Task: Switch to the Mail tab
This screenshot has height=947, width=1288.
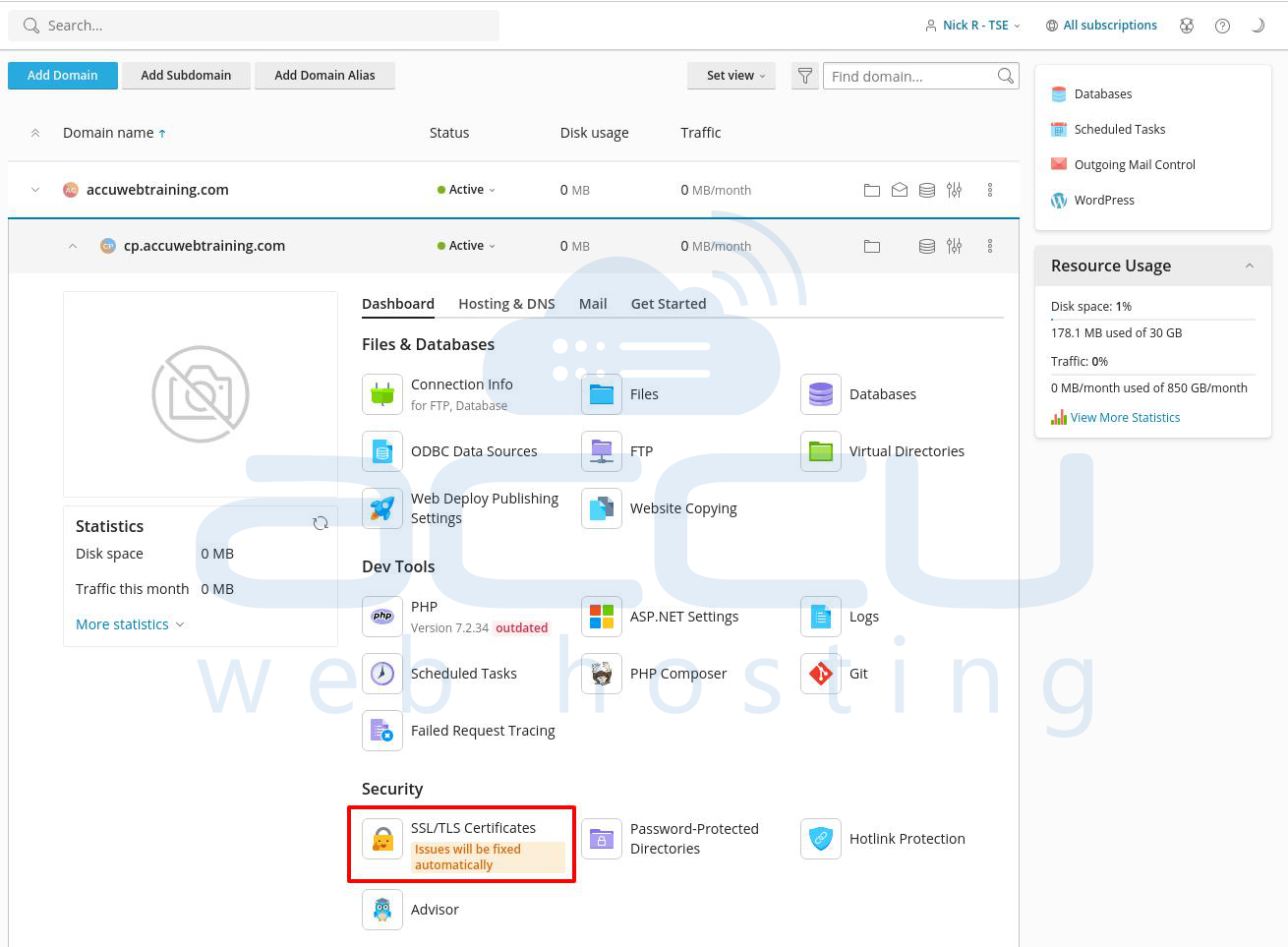Action: pos(593,304)
